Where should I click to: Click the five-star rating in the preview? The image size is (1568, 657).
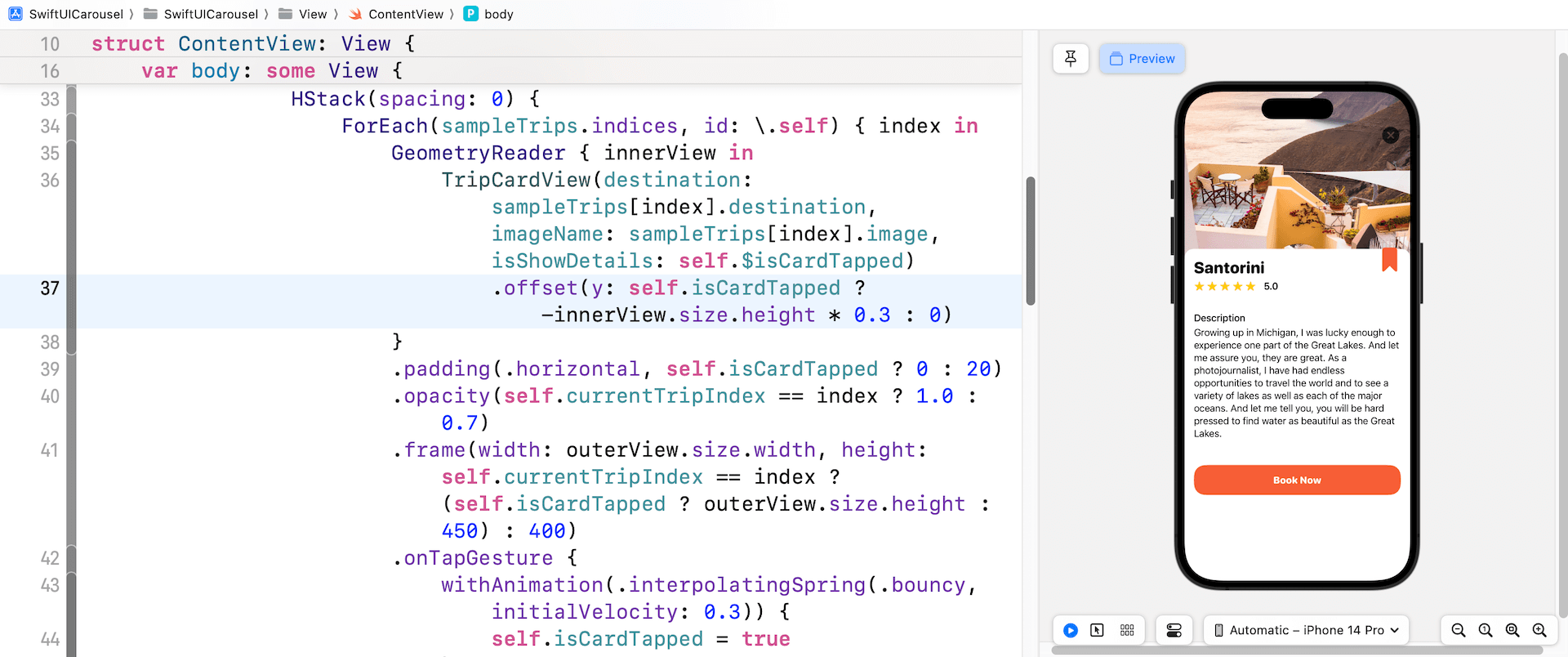click(x=1224, y=286)
